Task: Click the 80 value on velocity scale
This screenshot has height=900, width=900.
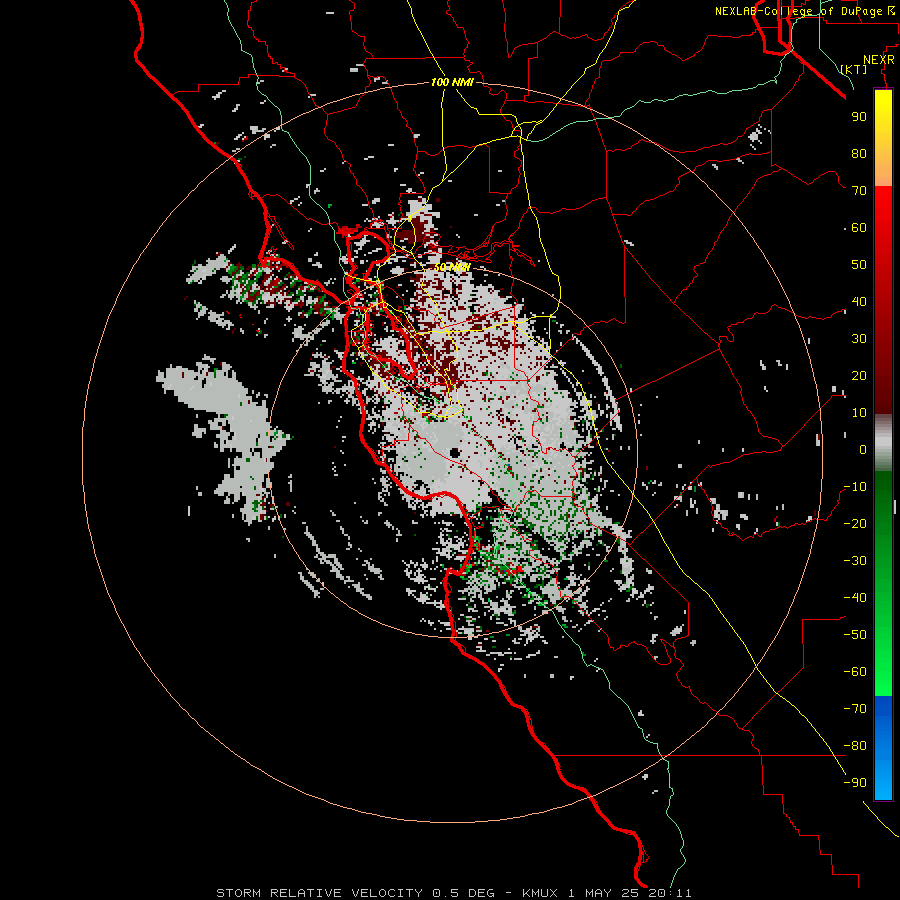Action: 859,154
